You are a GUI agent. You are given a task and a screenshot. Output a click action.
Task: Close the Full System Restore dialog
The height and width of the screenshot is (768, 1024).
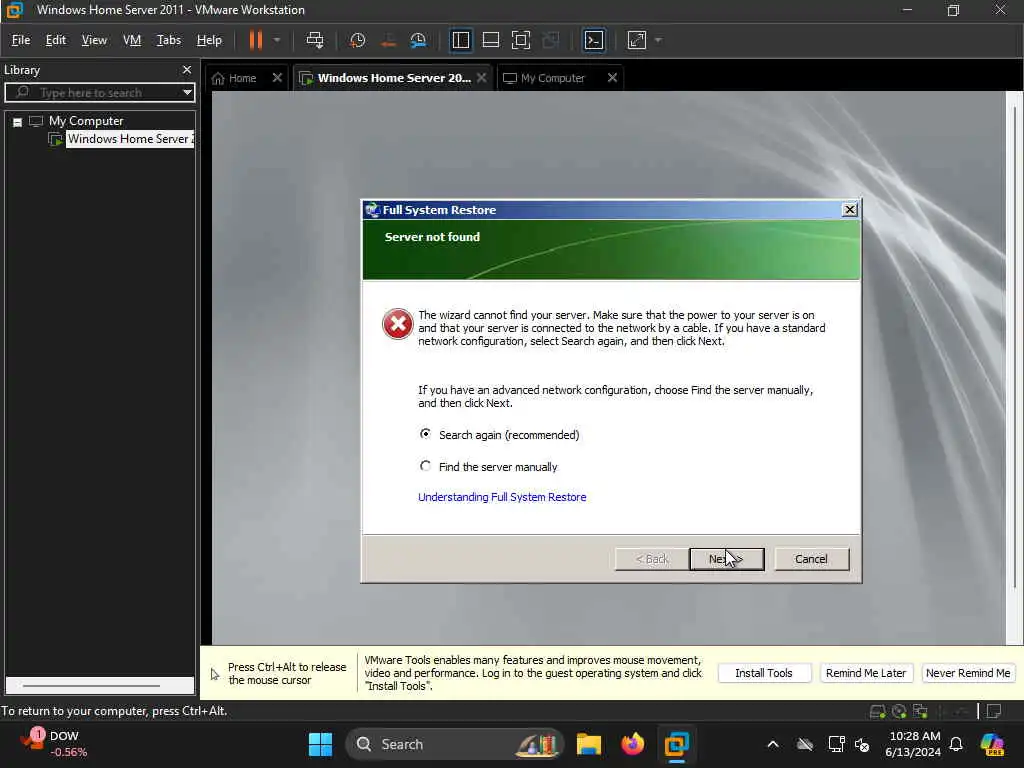[849, 210]
